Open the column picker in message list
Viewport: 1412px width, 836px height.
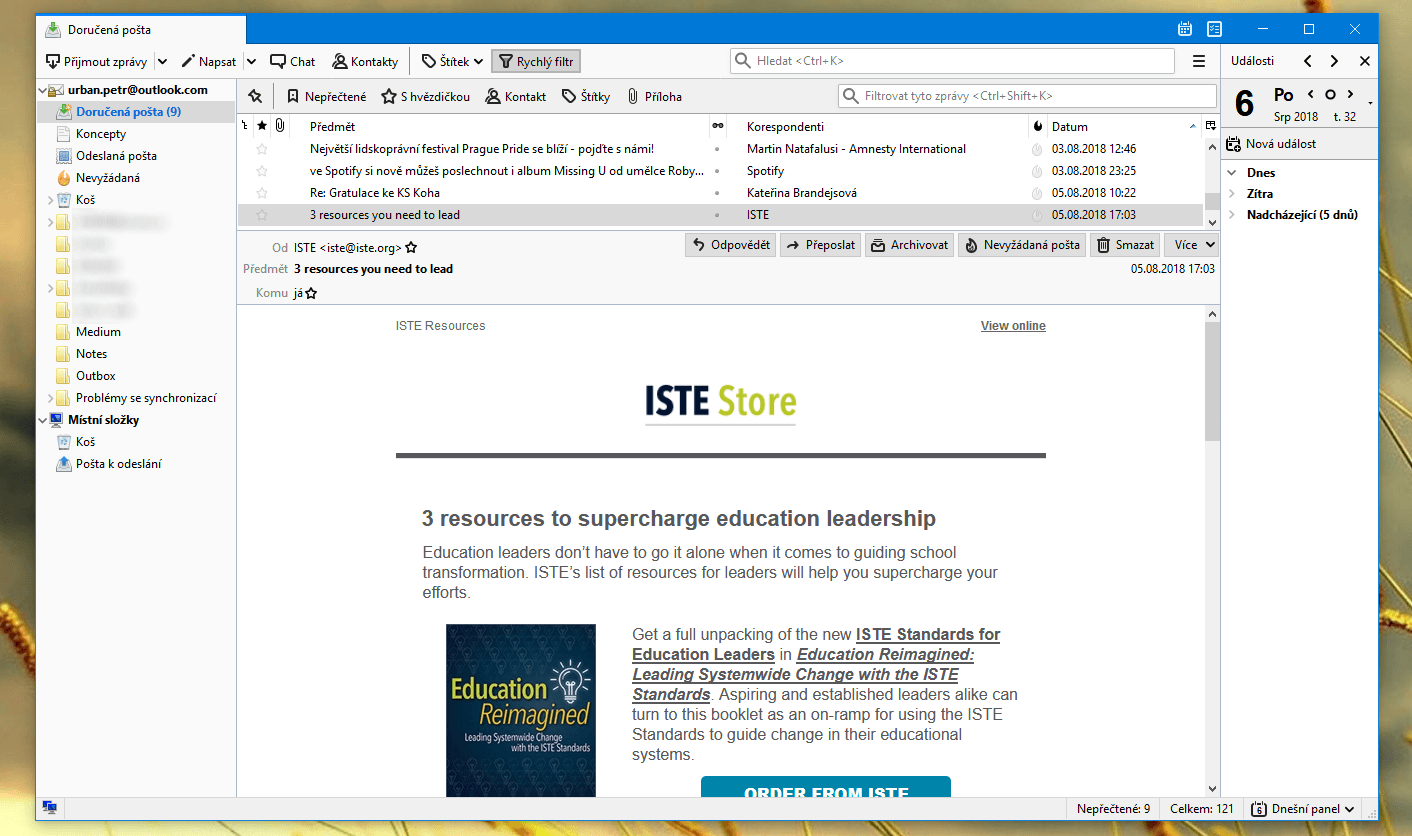point(1211,126)
